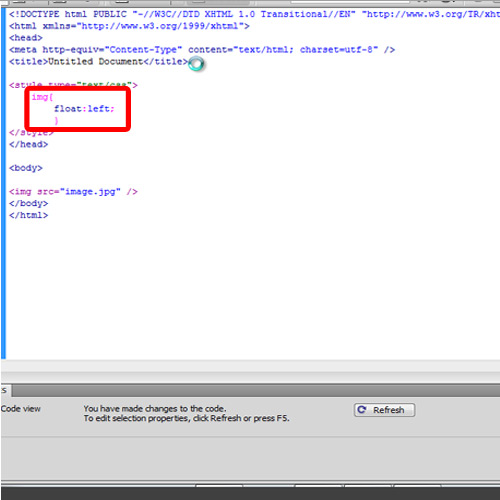Click the 'Code view' label

(21, 409)
